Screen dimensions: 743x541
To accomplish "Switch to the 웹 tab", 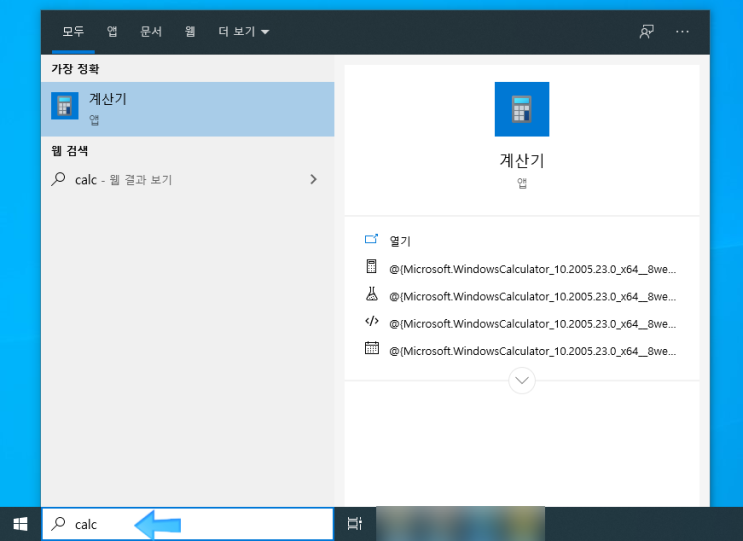I will (190, 31).
